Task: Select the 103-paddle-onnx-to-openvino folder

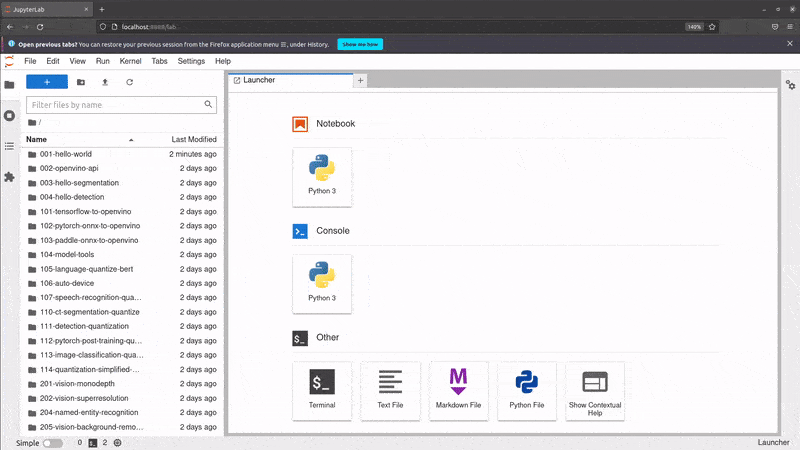Action: [x=122, y=240]
